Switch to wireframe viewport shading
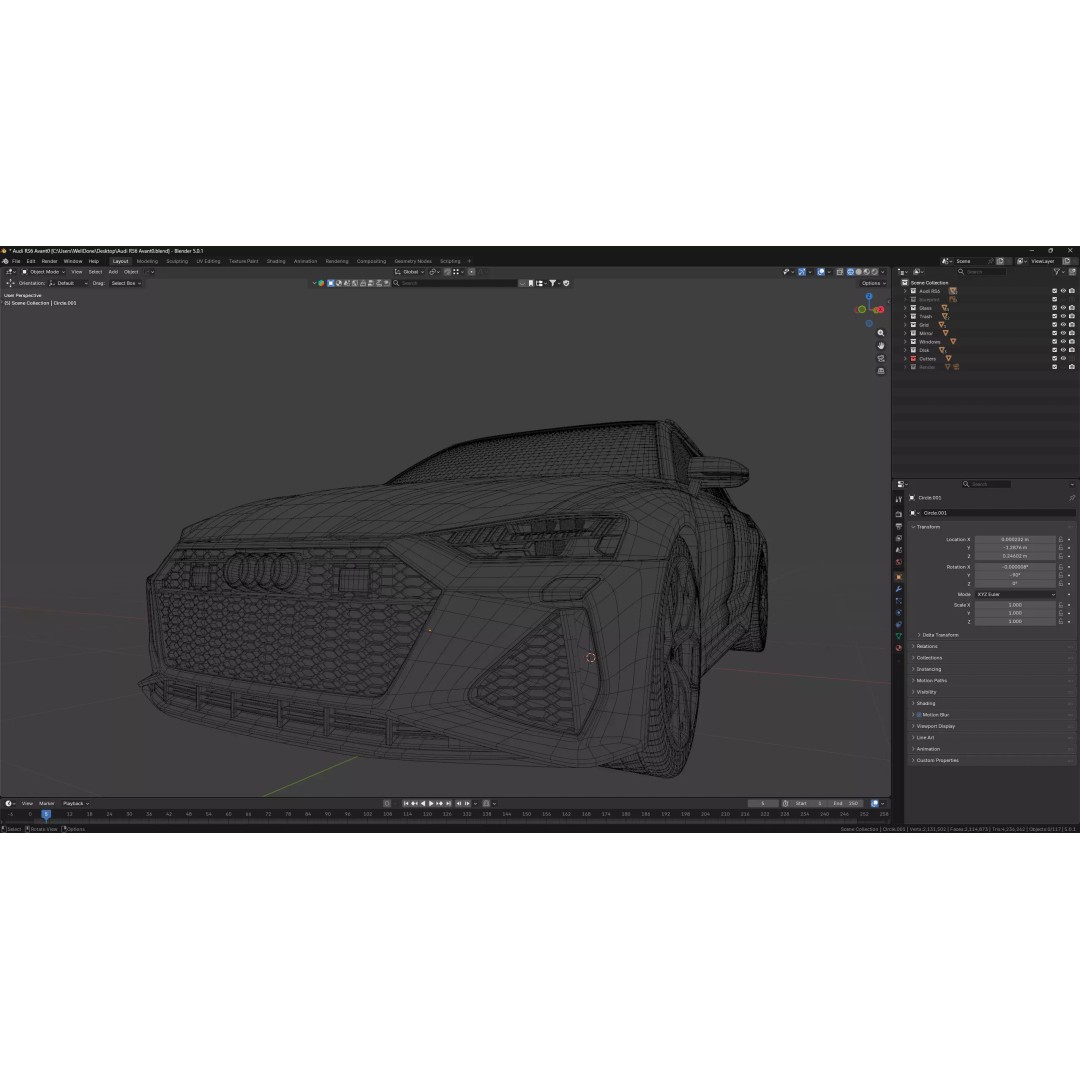The image size is (1080, 1080). click(x=851, y=272)
